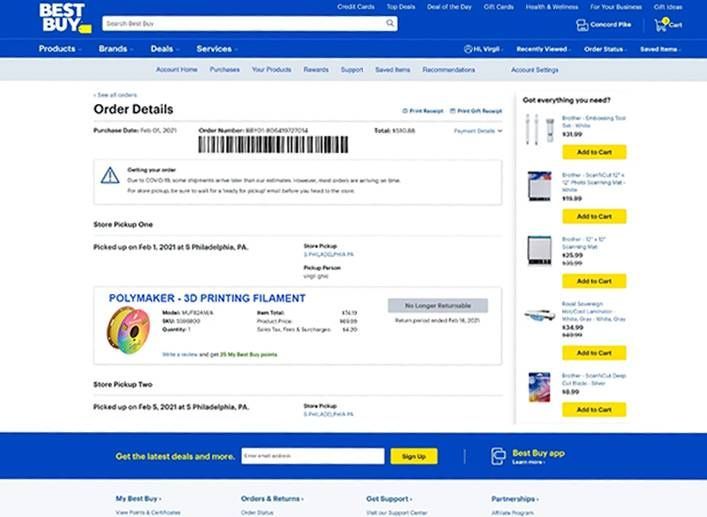The width and height of the screenshot is (707, 517).
Task: Open the Account Settings tab
Action: [x=535, y=70]
